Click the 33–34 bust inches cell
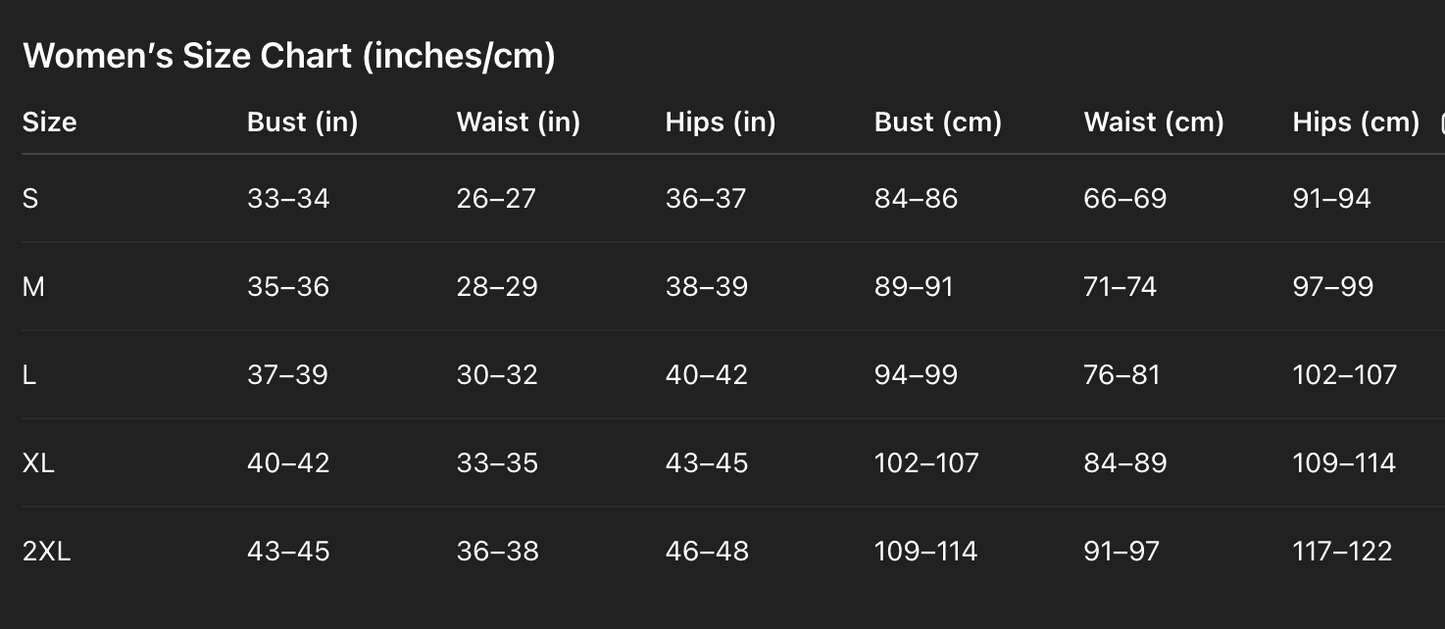This screenshot has width=1445, height=629. click(288, 198)
